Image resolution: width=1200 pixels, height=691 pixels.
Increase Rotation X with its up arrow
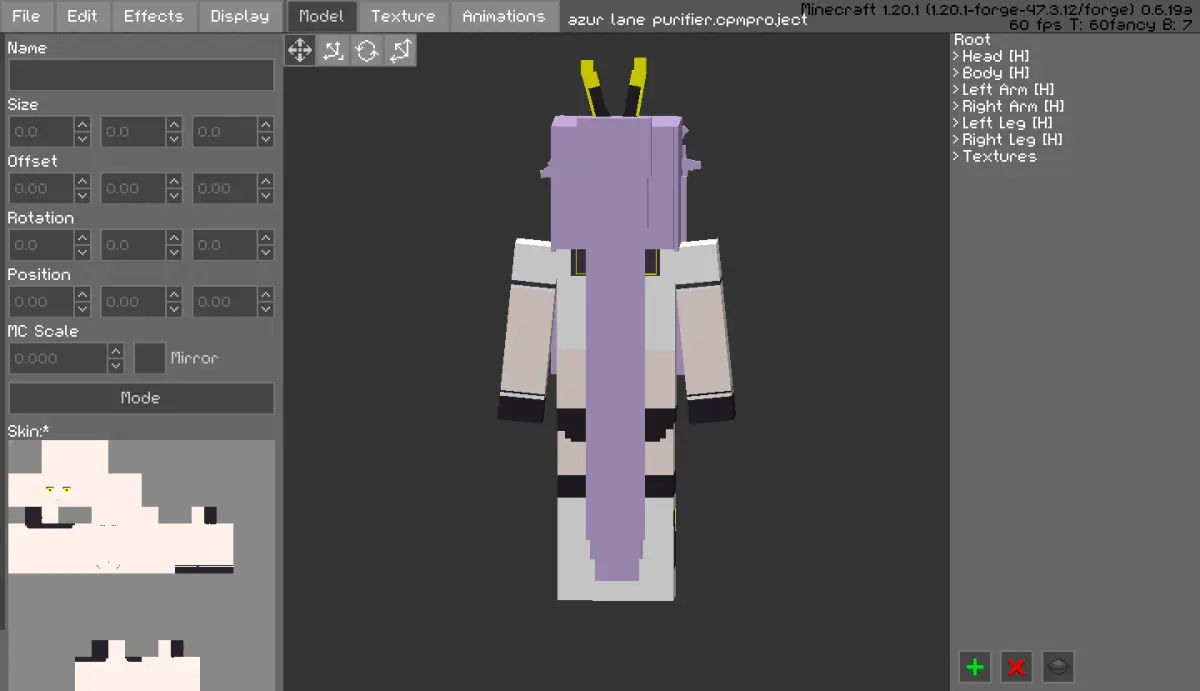[82, 238]
